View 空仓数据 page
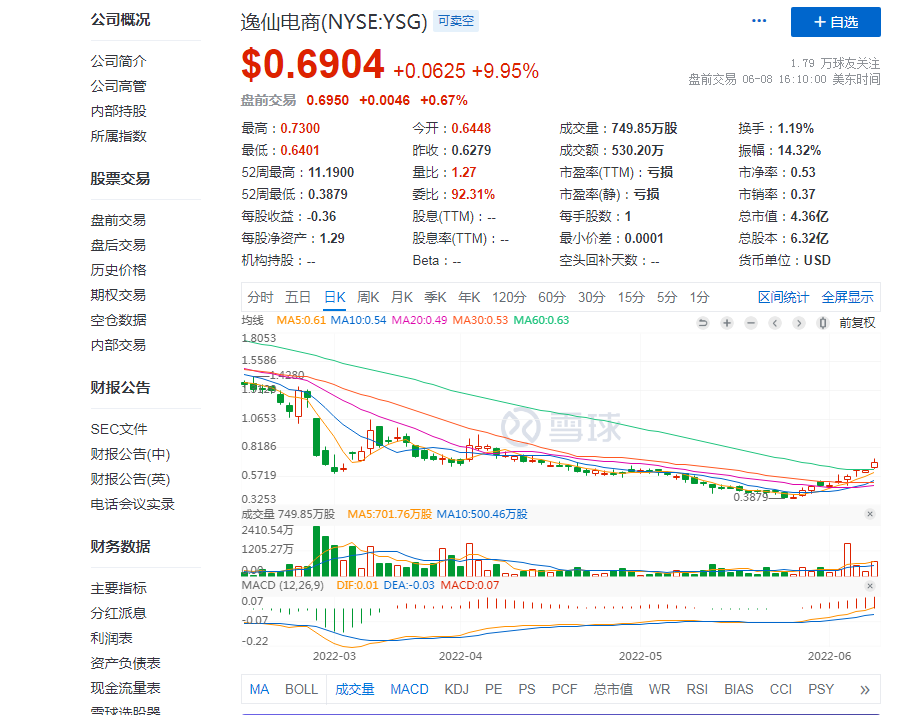The image size is (913, 715). point(119,320)
